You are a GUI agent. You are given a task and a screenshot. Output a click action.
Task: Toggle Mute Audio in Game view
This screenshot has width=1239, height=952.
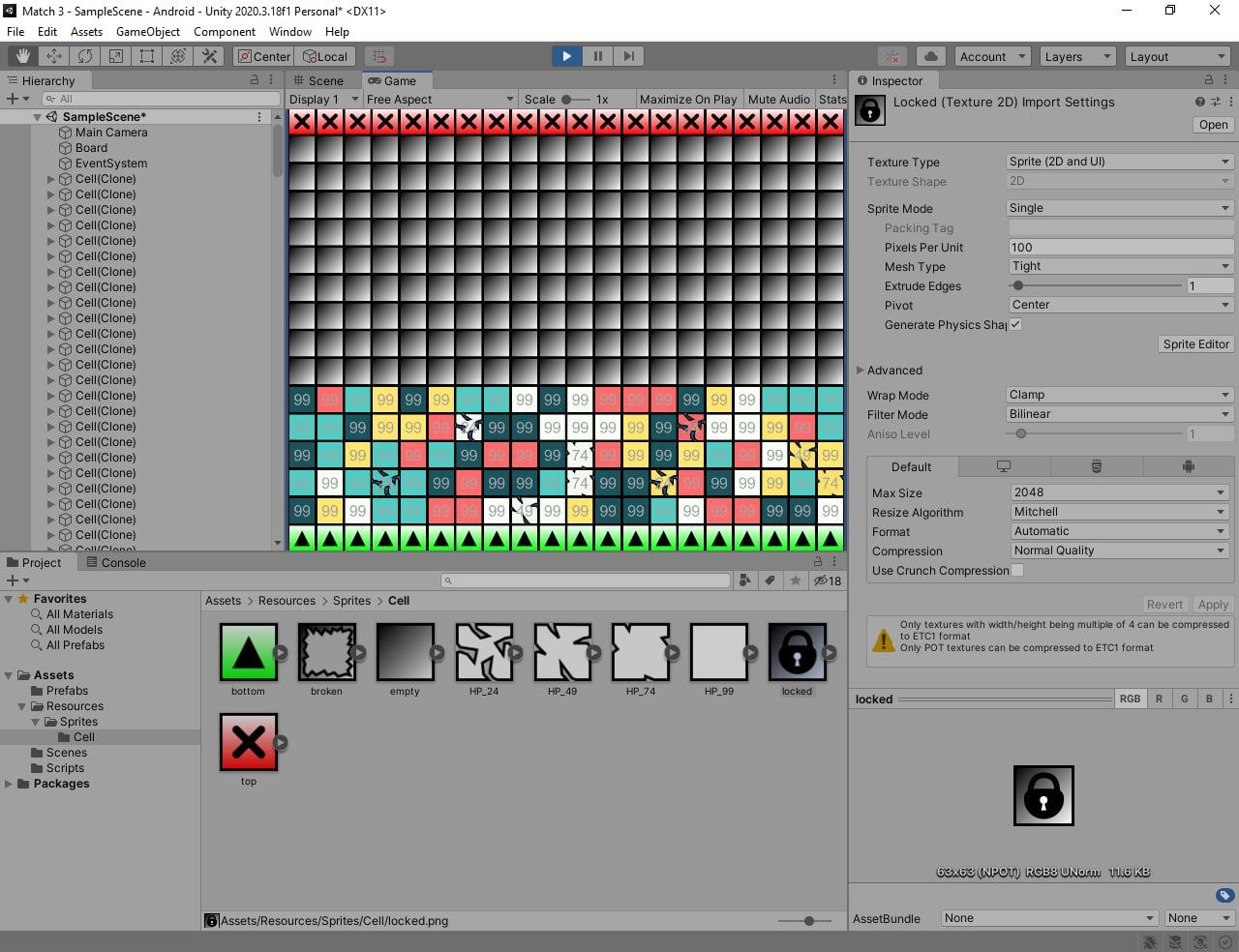(x=778, y=99)
